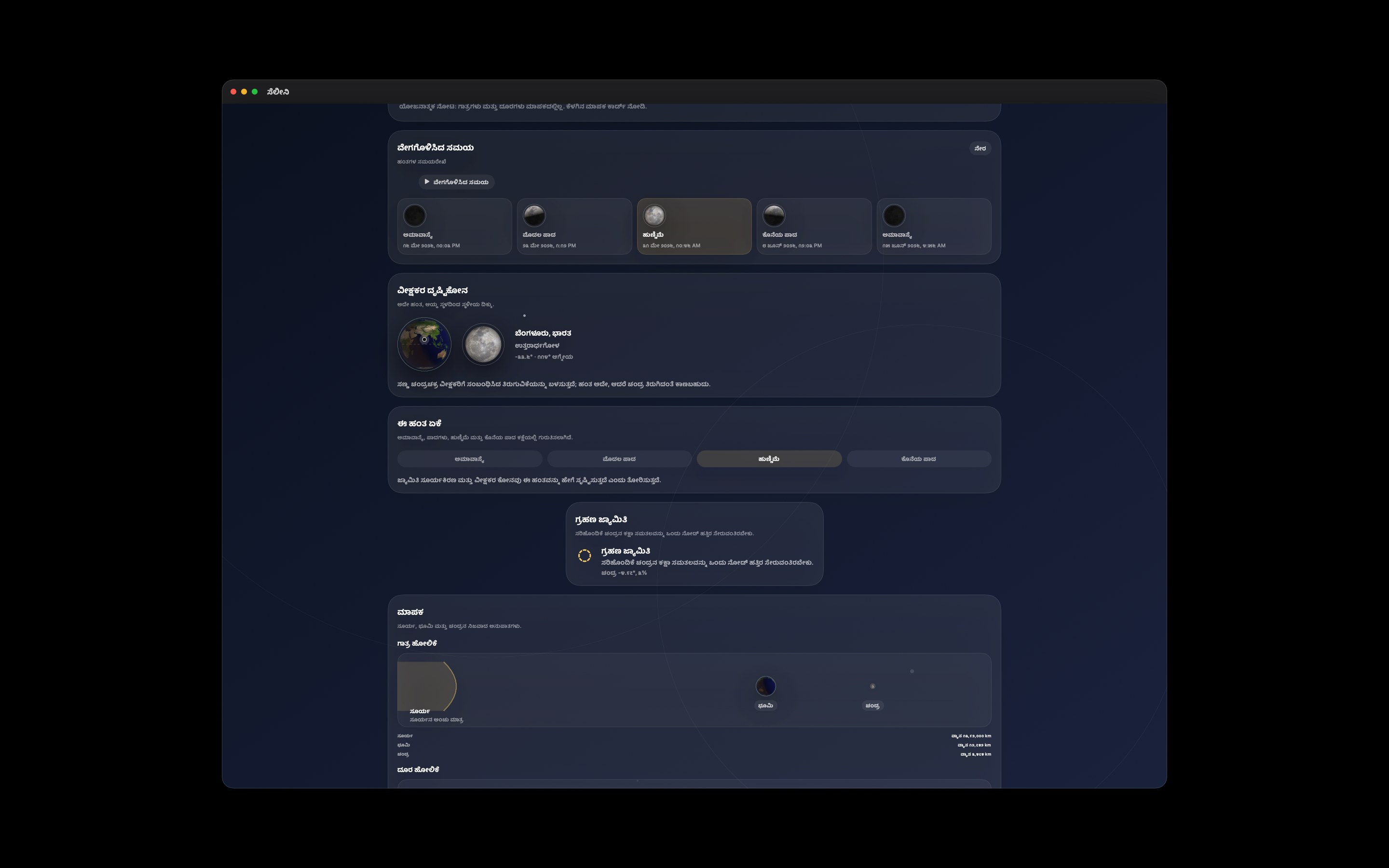Viewport: 1389px width, 868px height.
Task: Click the ಚಂದ್ರ label chip
Action: [x=872, y=705]
